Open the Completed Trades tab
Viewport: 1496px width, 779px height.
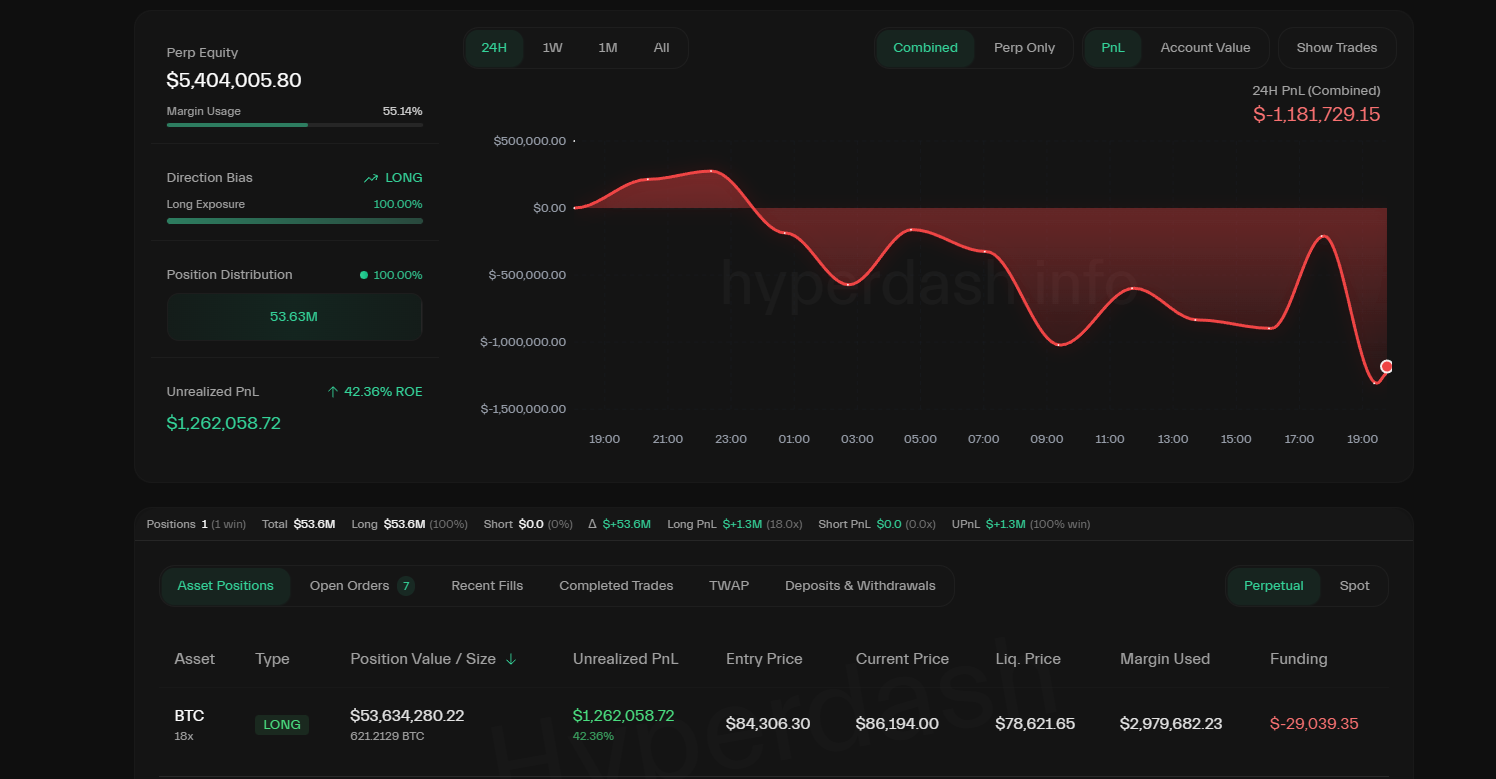click(616, 586)
